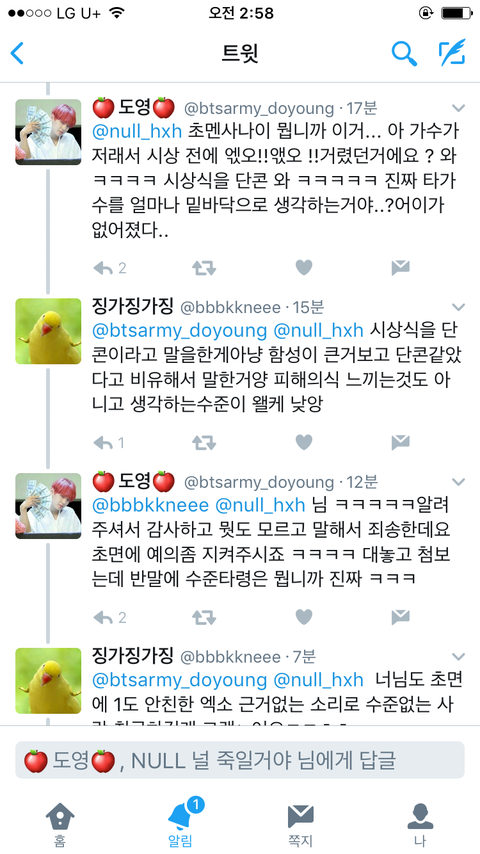Open the 쪽지 messages tab
The height and width of the screenshot is (854, 480).
pyautogui.click(x=300, y=822)
